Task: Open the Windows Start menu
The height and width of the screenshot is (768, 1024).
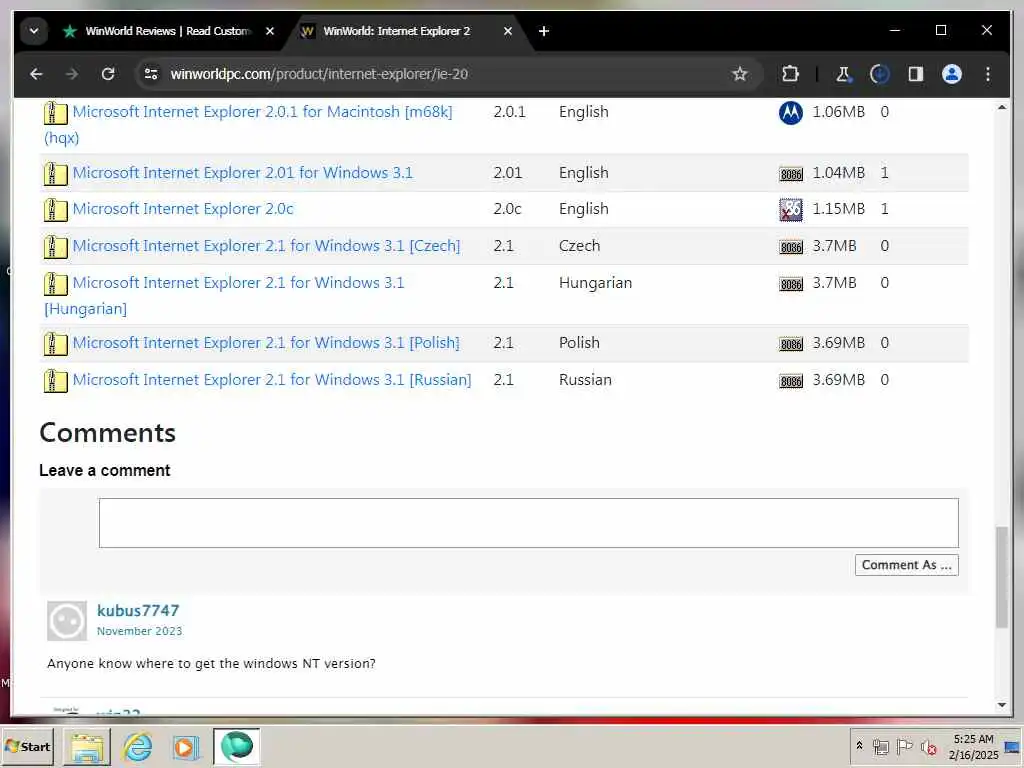Action: pos(28,746)
